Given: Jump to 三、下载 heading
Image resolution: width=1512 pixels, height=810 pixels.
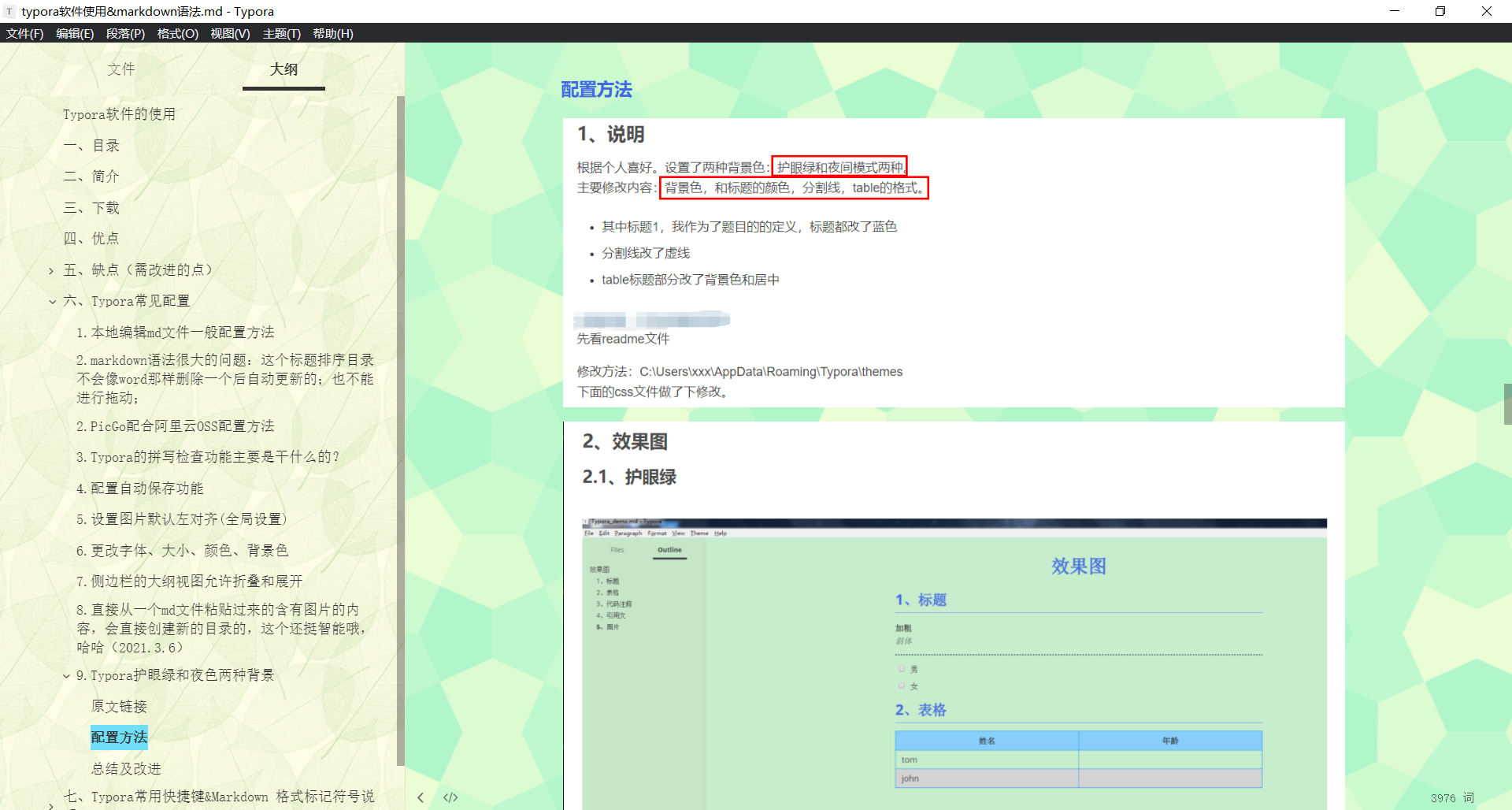Looking at the screenshot, I should pyautogui.click(x=91, y=208).
